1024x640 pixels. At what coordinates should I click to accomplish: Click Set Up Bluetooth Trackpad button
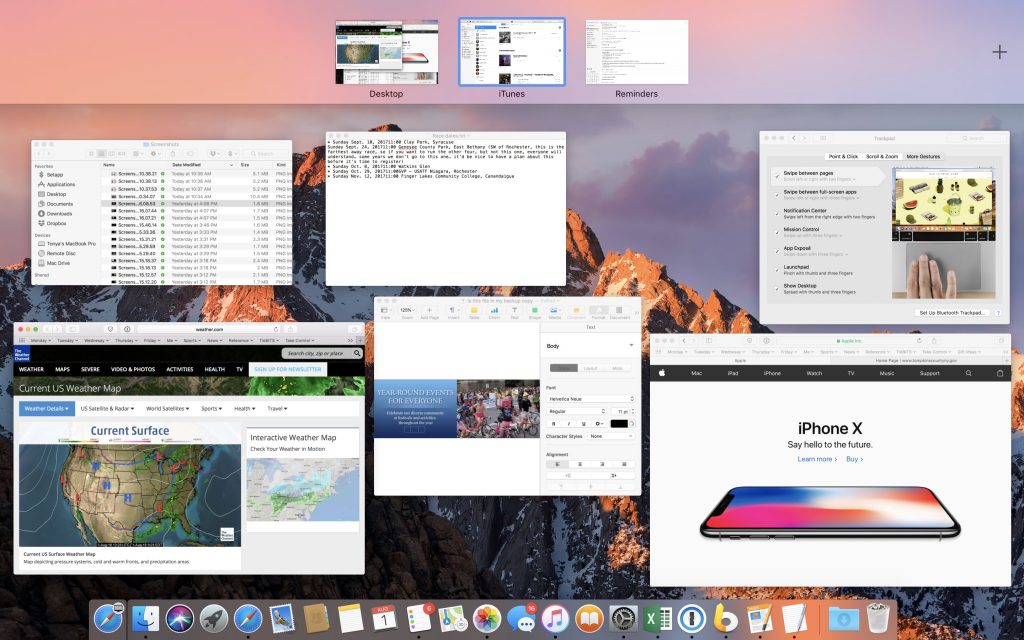click(953, 313)
